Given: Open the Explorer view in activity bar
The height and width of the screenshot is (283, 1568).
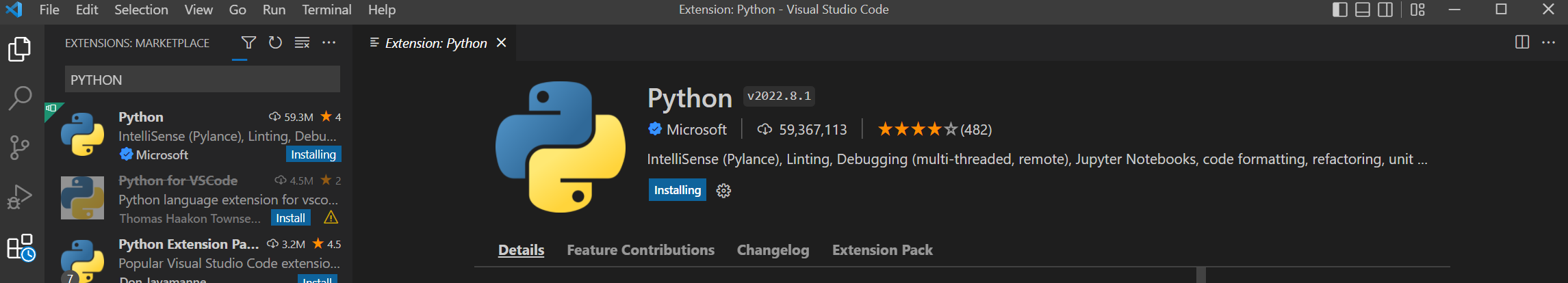Looking at the screenshot, I should click(x=20, y=49).
